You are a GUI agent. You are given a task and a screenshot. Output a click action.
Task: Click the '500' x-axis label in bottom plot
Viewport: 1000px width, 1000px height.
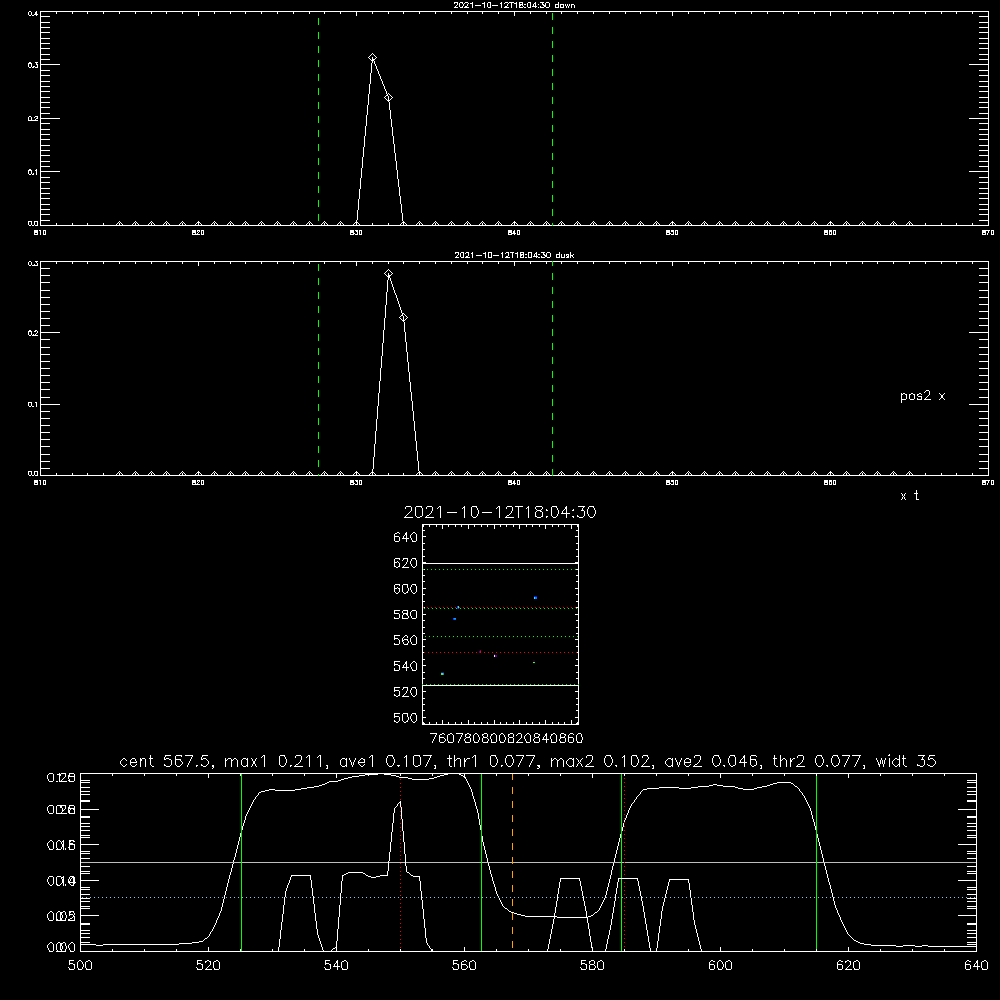[80, 966]
